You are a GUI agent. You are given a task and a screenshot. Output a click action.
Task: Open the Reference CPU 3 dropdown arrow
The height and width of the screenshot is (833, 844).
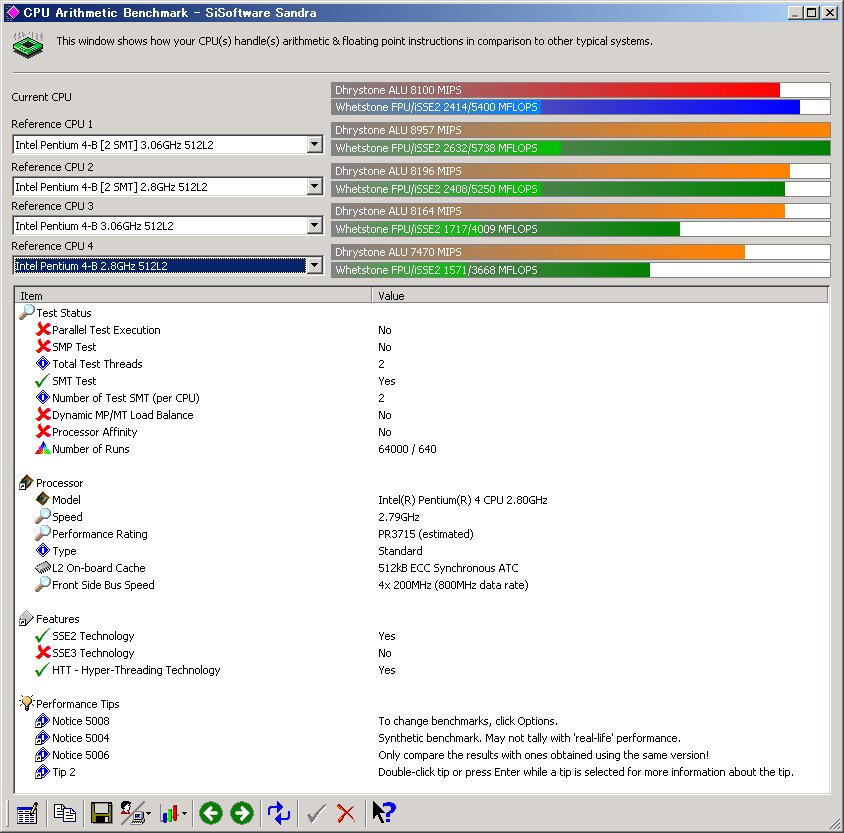tap(315, 225)
